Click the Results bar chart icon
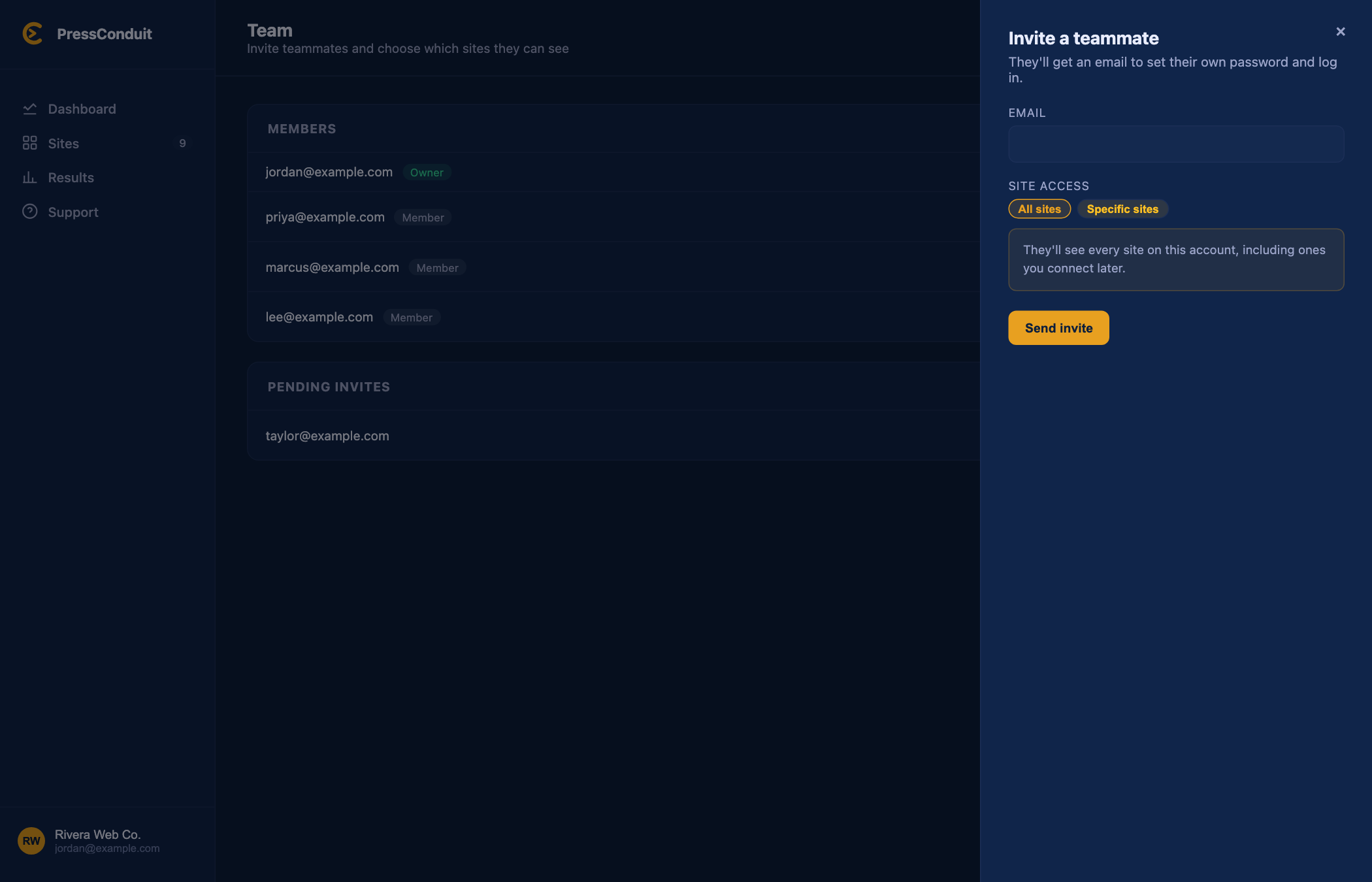This screenshot has width=1372, height=882. (30, 178)
